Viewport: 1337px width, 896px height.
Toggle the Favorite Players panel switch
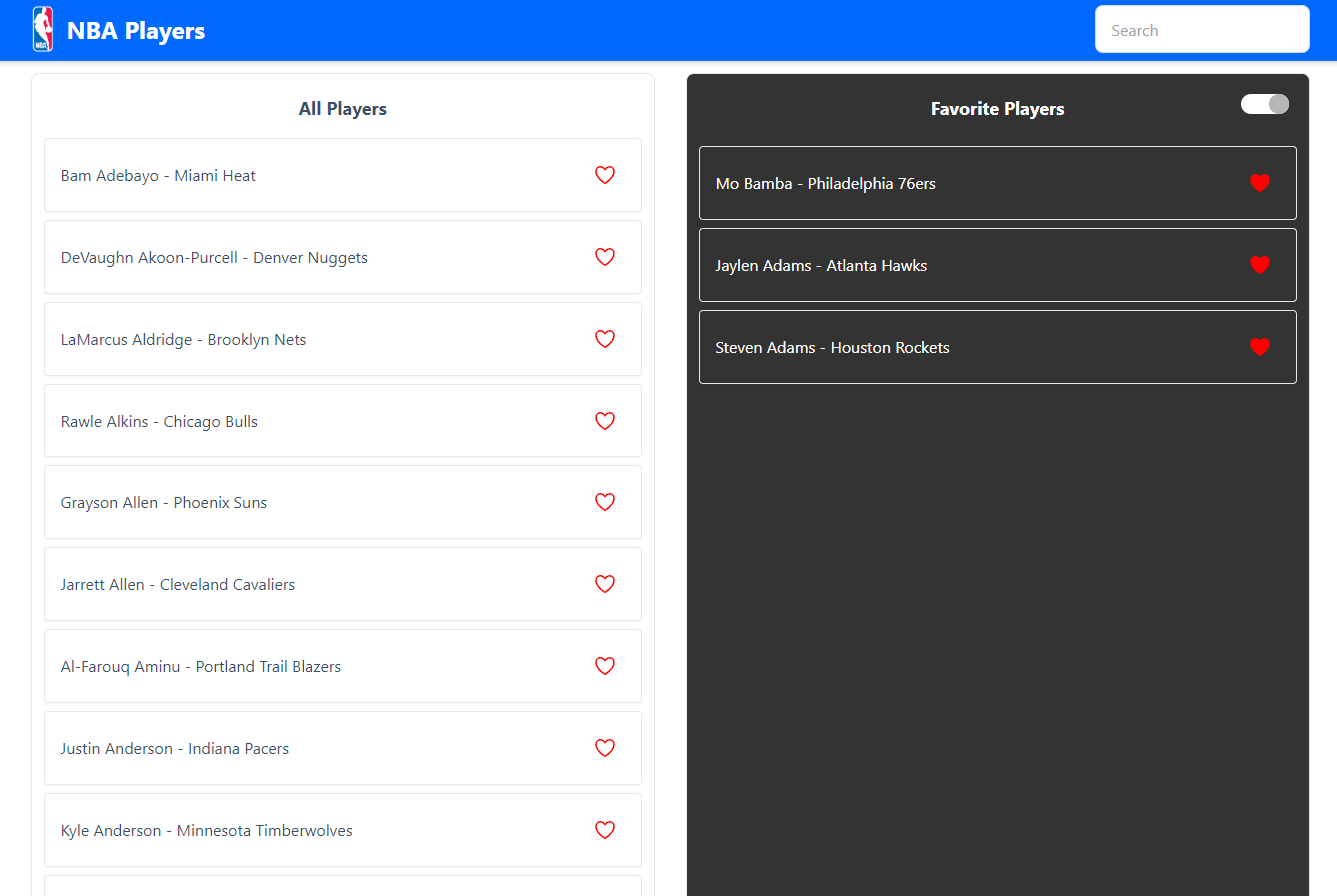click(1265, 104)
